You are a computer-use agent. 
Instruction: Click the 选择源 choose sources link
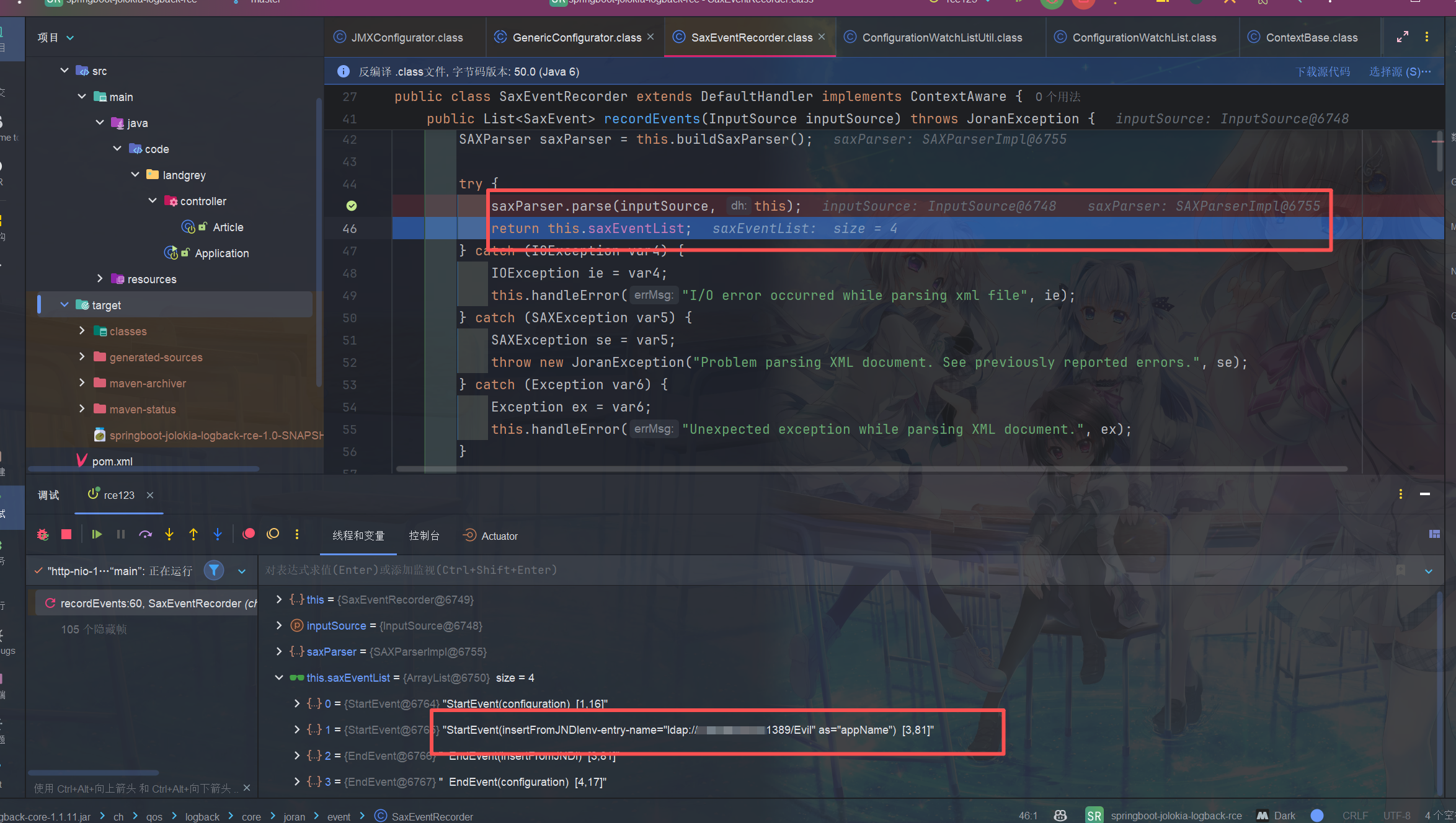[x=1399, y=72]
